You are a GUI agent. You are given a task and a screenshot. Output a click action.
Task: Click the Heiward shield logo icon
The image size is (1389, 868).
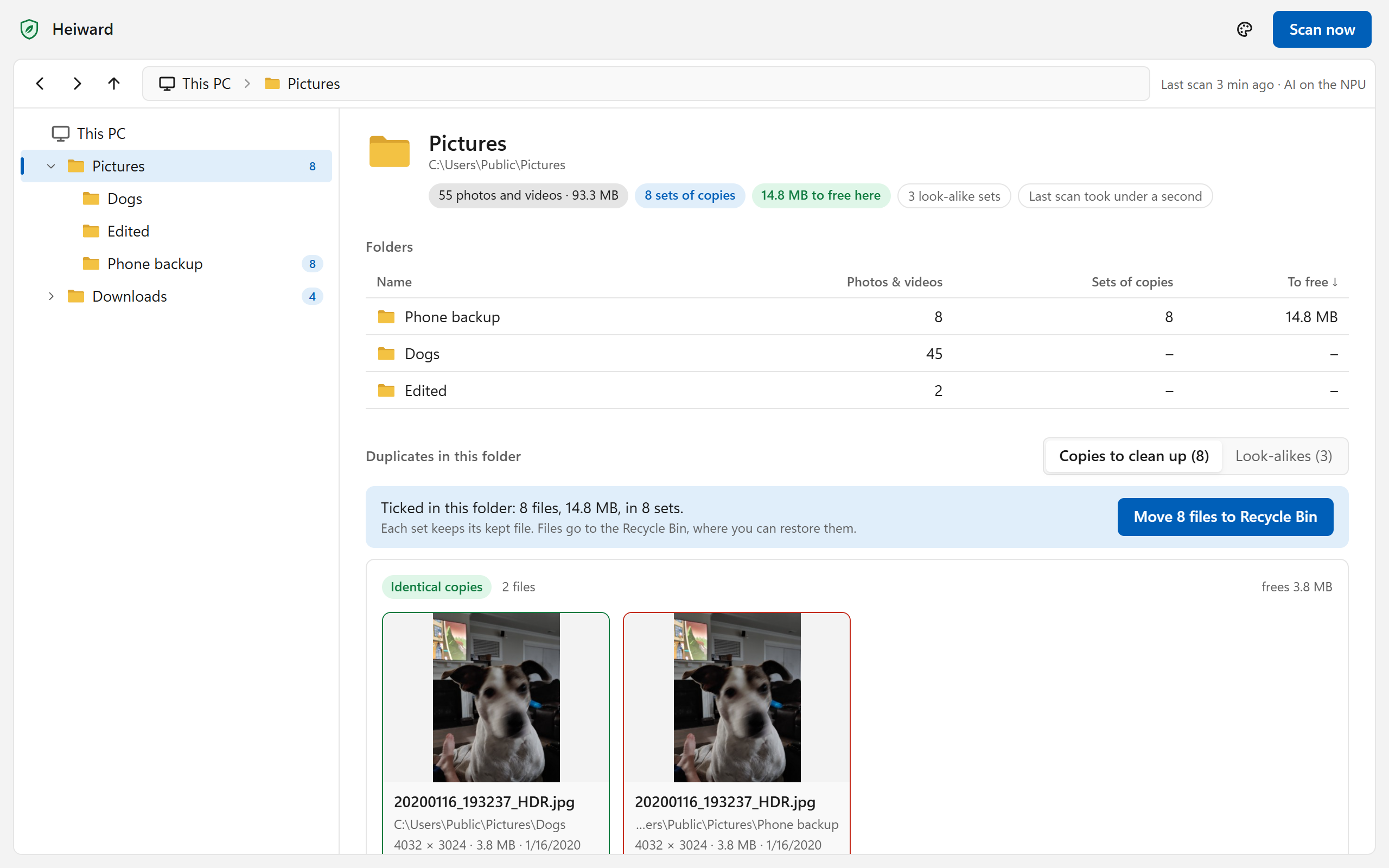[x=29, y=29]
